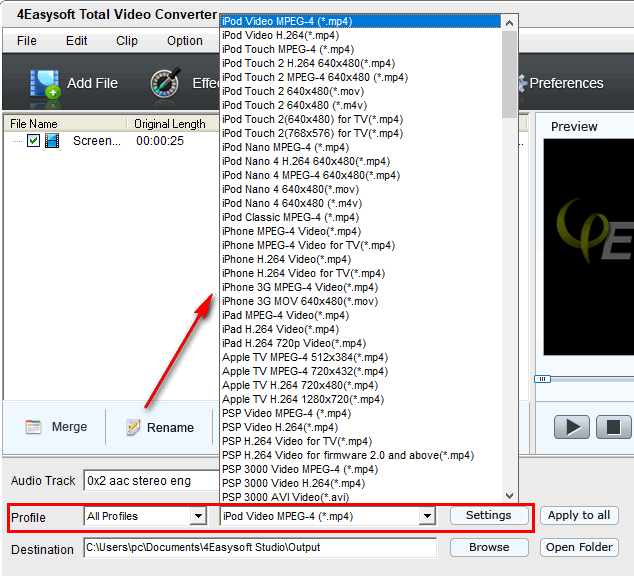634x576 pixels.
Task: Select PSP Video MPEG-4 (*.mp4)
Action: pyautogui.click(x=361, y=414)
